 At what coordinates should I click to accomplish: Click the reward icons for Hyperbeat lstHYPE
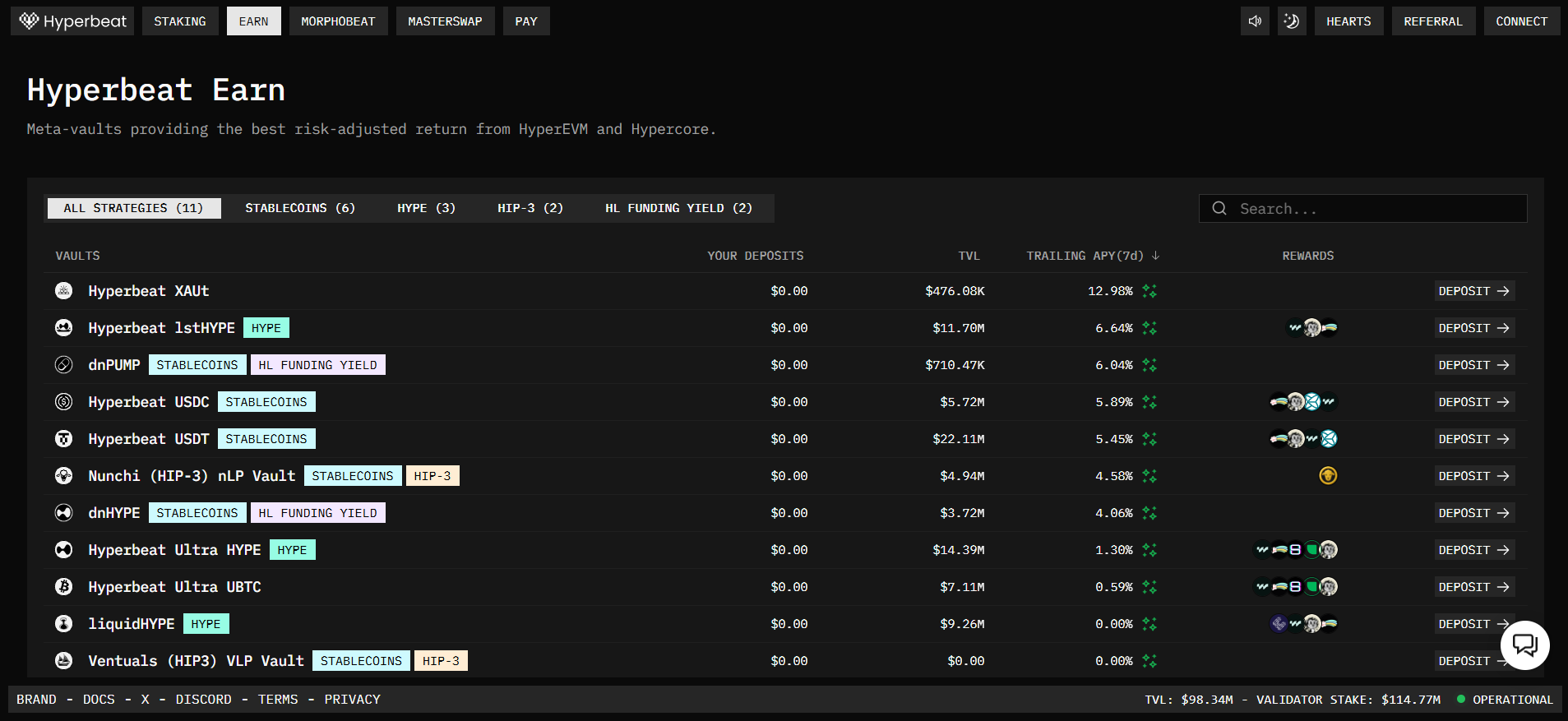tap(1311, 328)
